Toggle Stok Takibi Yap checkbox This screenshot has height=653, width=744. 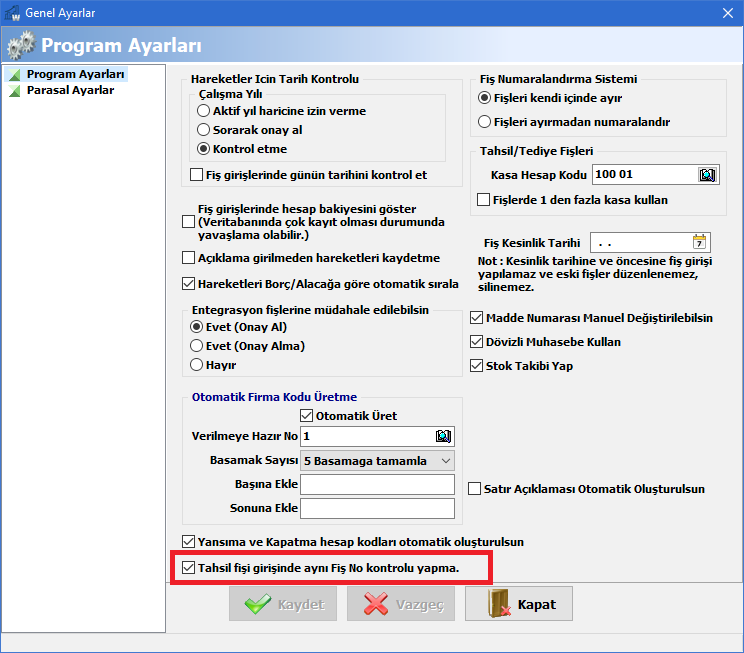(x=476, y=366)
